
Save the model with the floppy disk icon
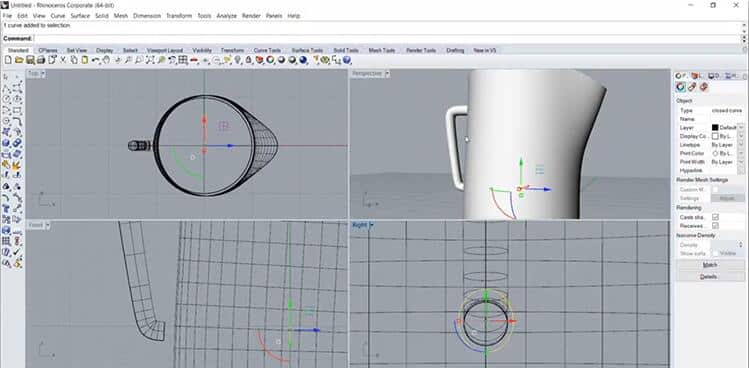30,60
